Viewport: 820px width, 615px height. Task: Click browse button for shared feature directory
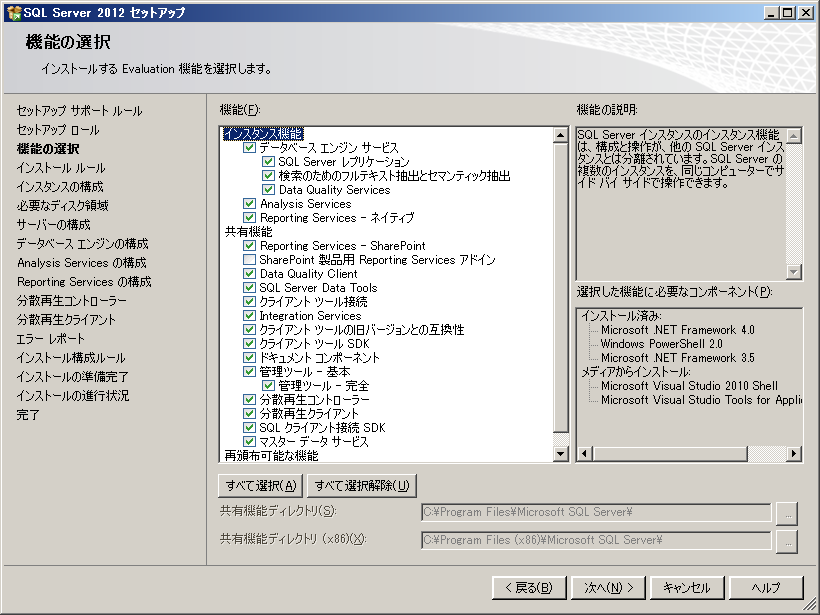click(x=787, y=513)
